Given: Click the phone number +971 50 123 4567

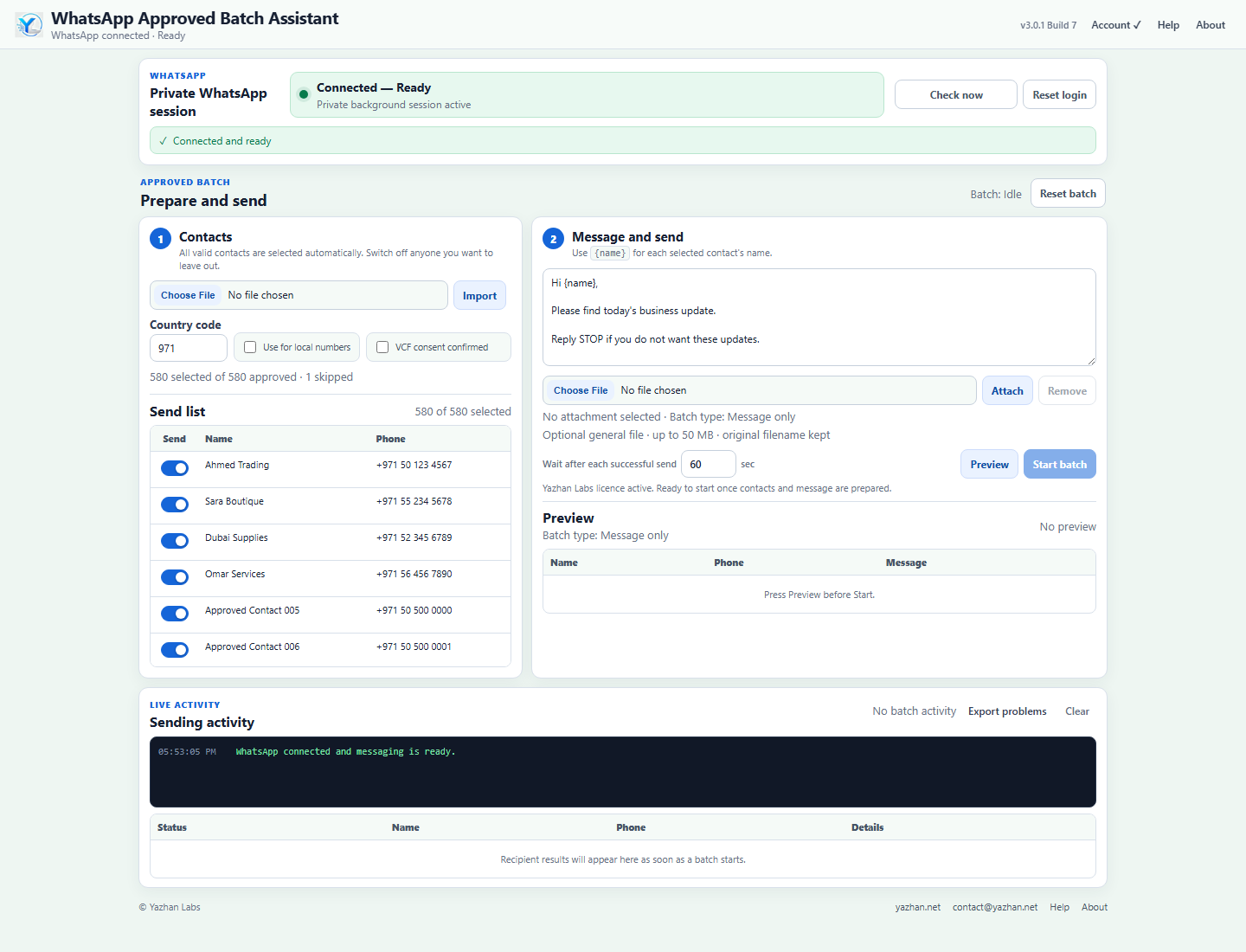Looking at the screenshot, I should [414, 465].
